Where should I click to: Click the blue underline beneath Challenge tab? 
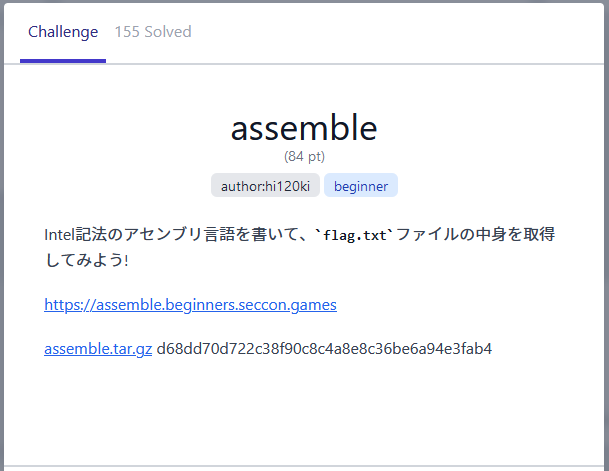[x=63, y=61]
